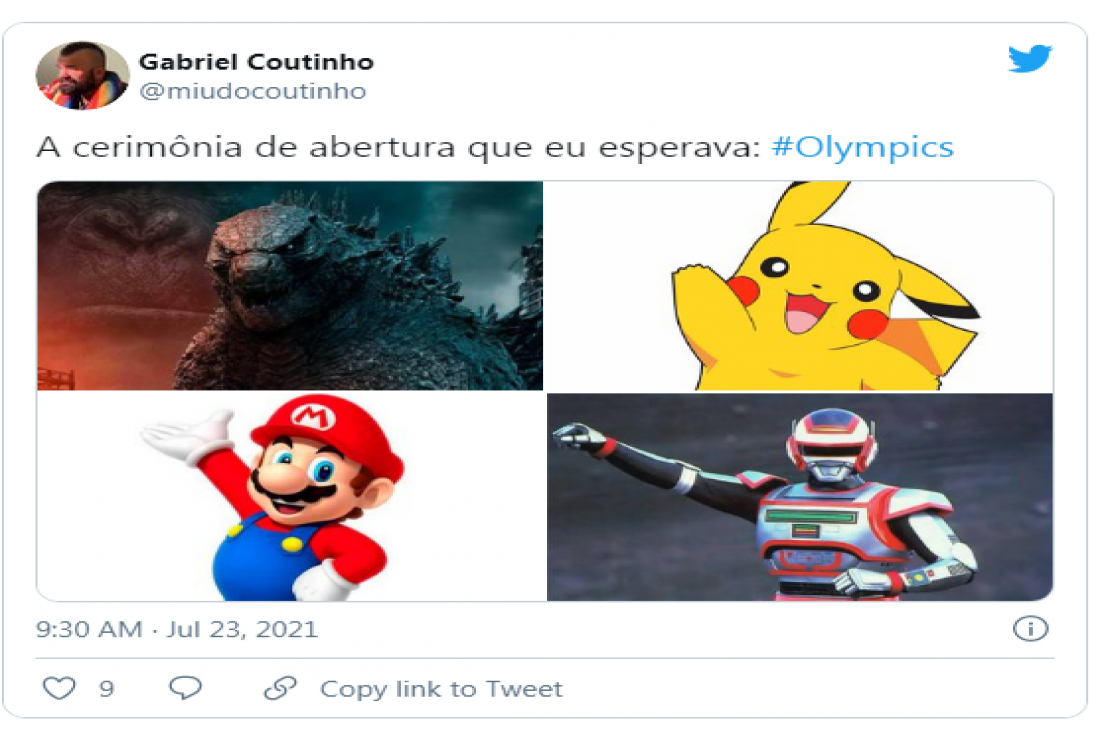Visit the @miudocoutinho handle

253,91
